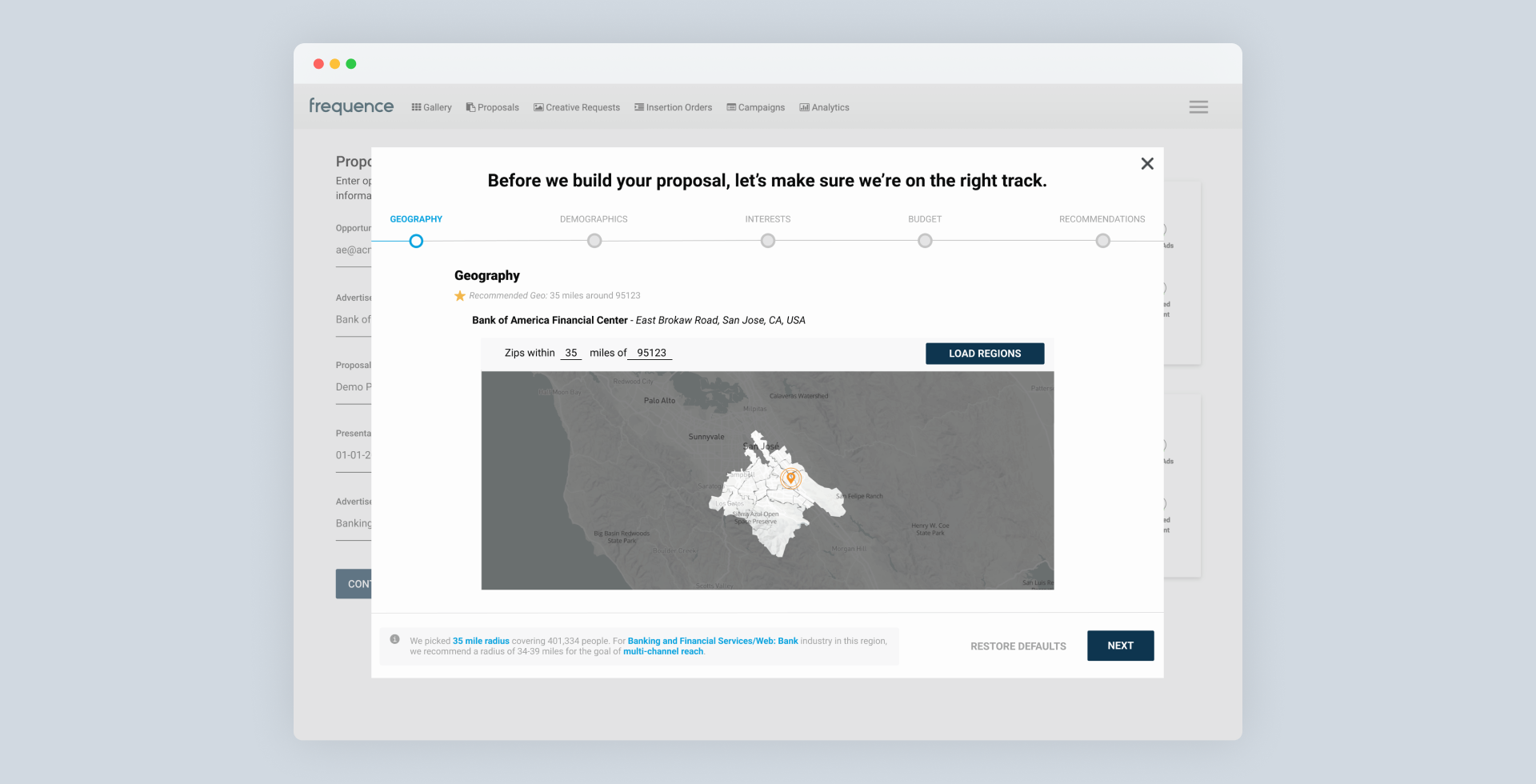Click the info icon in footer note
The image size is (1536, 784).
[x=394, y=639]
